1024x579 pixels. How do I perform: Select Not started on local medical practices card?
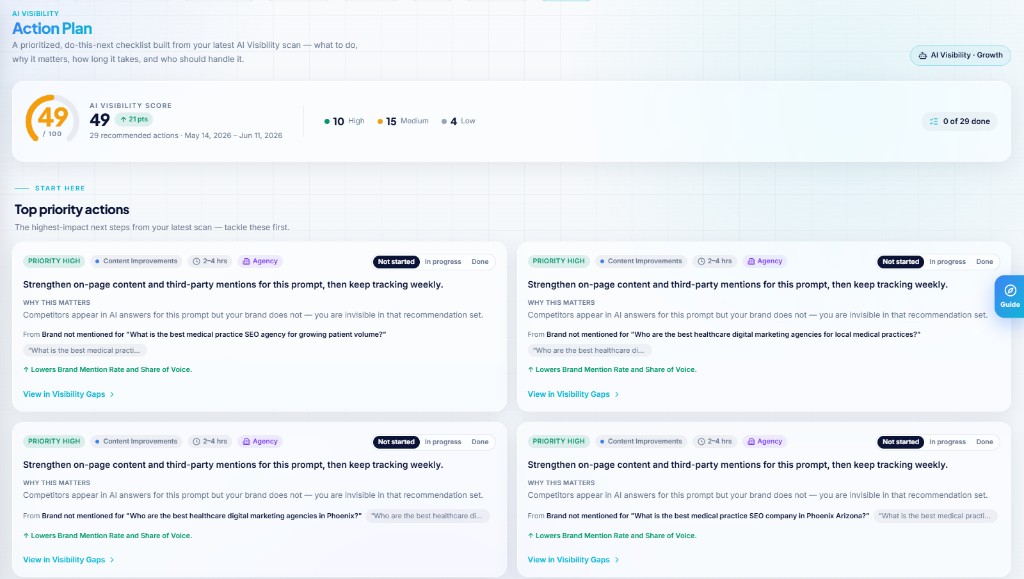point(901,262)
